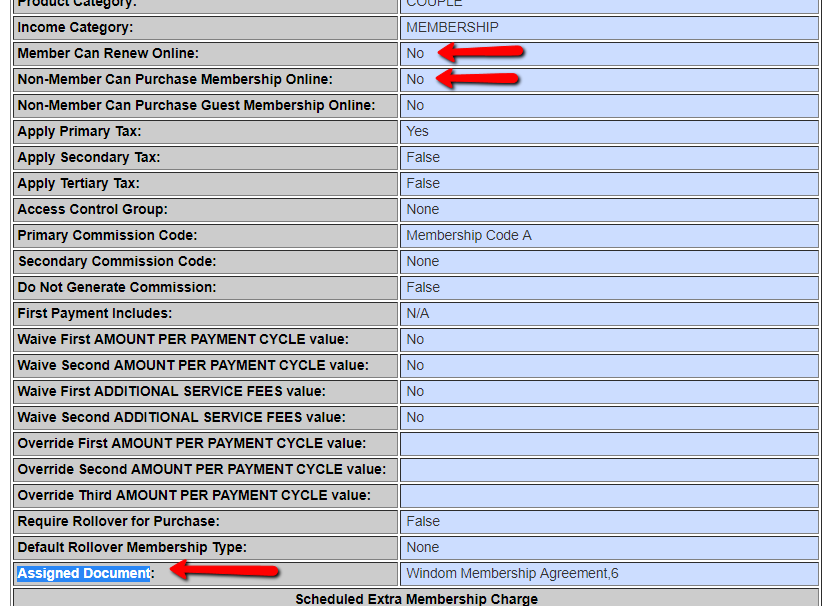
Task: Click the 'Access Control Group' None value
Action: (x=422, y=209)
